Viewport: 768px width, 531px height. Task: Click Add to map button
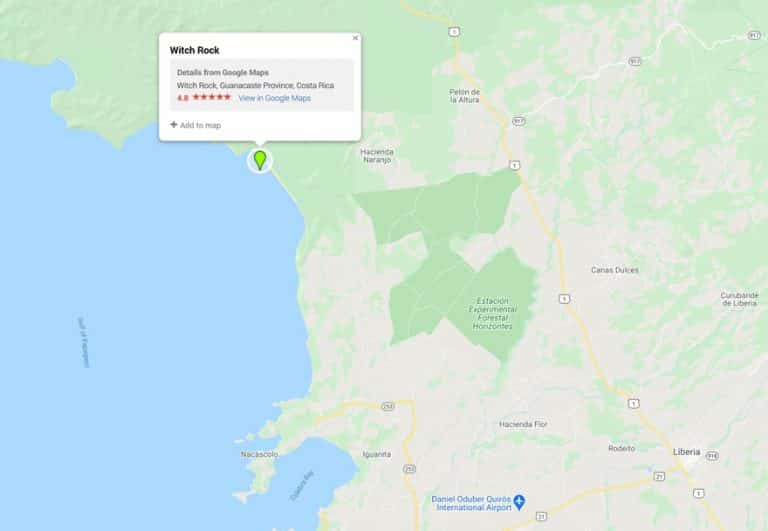tap(195, 125)
